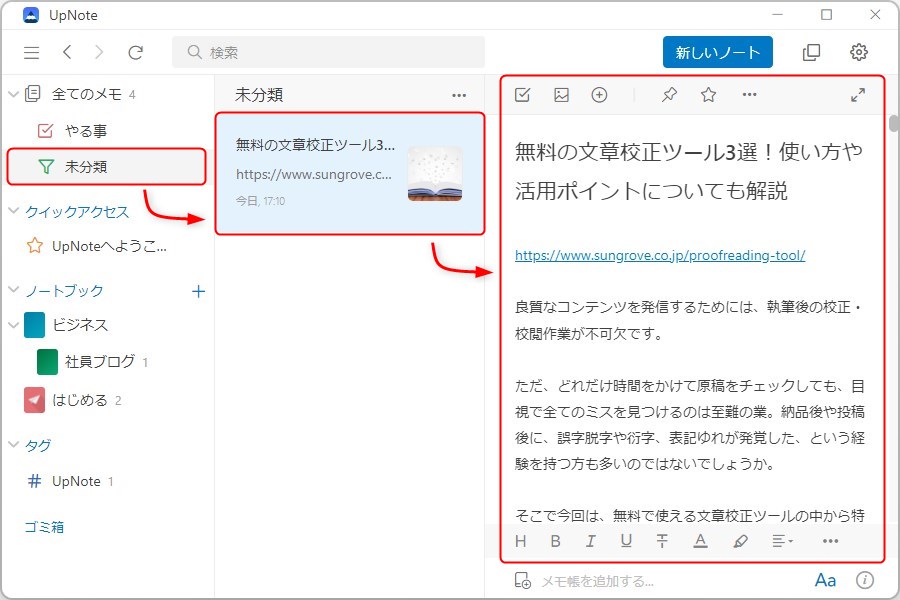The image size is (900, 600).
Task: Create a note with 新しいノート
Action: (717, 52)
